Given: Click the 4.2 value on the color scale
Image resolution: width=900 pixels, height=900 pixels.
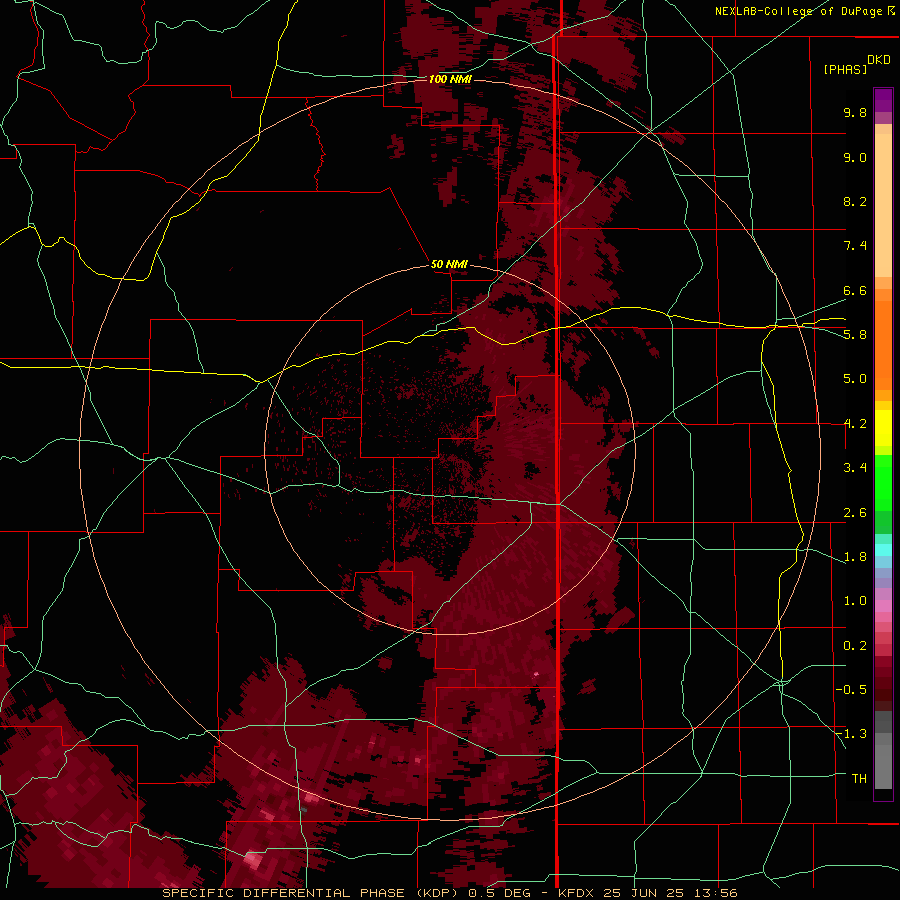Looking at the screenshot, I should click(x=855, y=424).
